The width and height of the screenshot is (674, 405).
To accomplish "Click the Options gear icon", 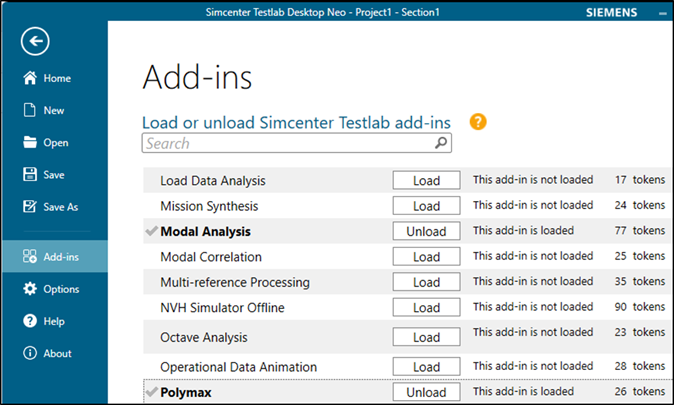I will click(30, 289).
